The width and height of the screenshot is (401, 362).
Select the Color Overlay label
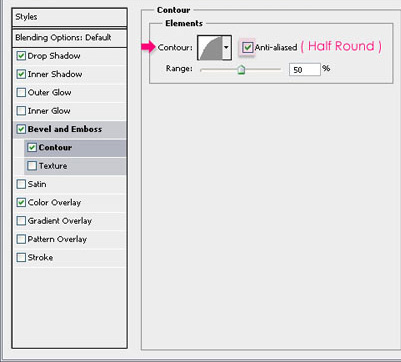coord(54,203)
